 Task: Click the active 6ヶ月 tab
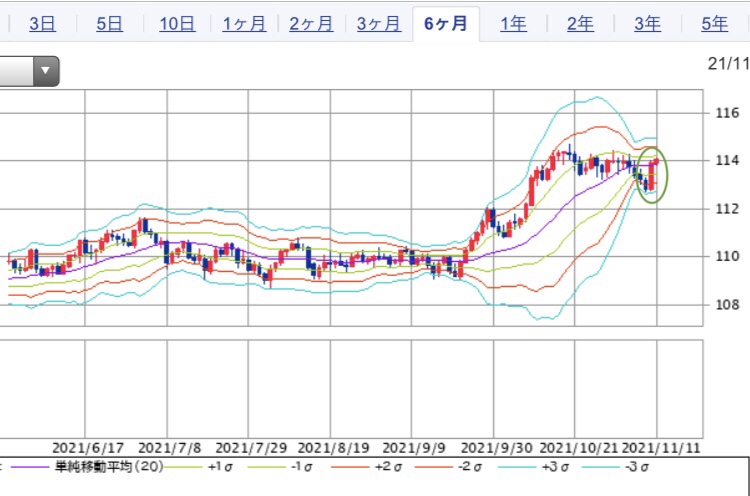[x=446, y=23]
